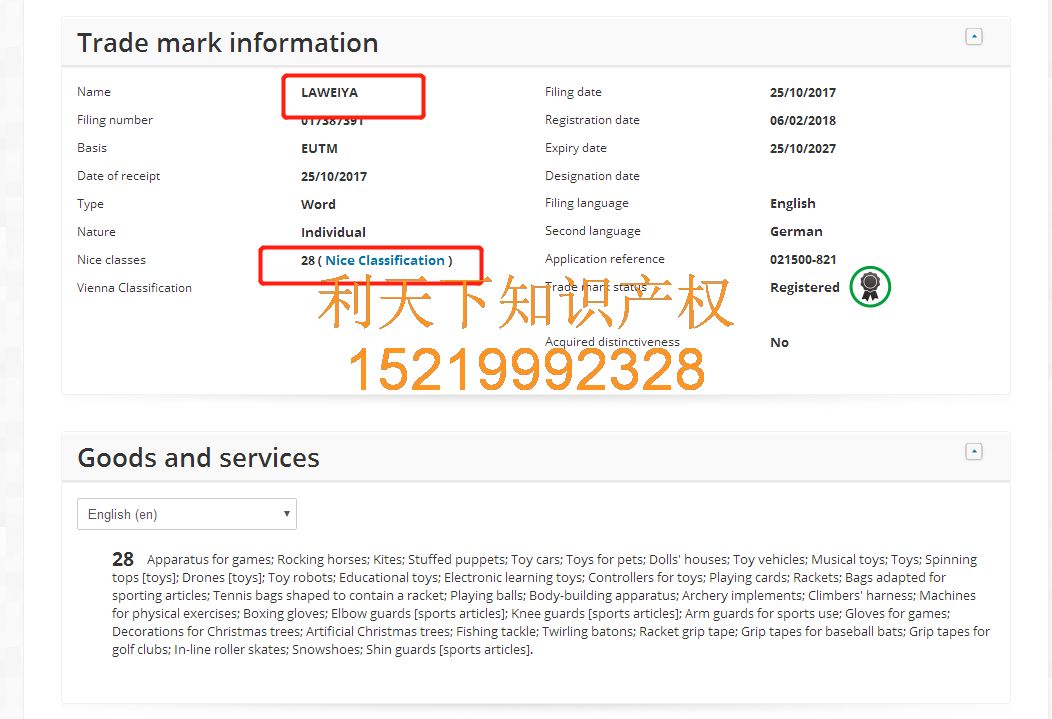
Task: Select the LAWEIYA trade mark name
Action: pos(329,93)
